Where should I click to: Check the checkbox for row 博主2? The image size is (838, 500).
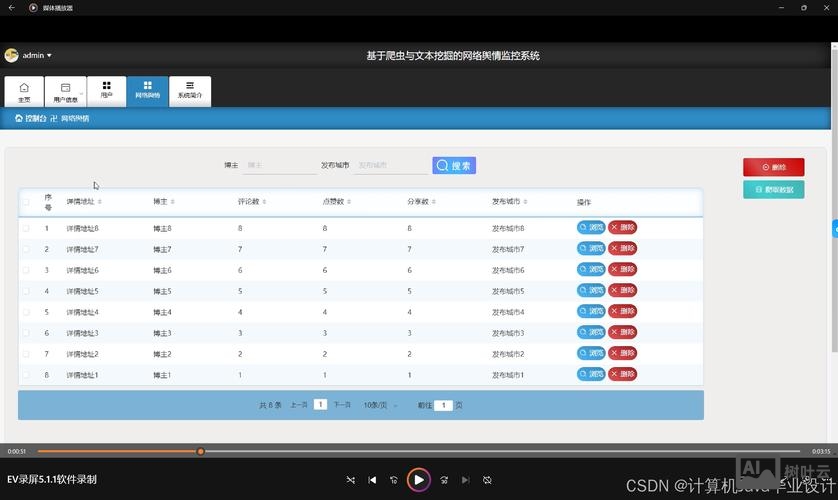[x=26, y=354]
